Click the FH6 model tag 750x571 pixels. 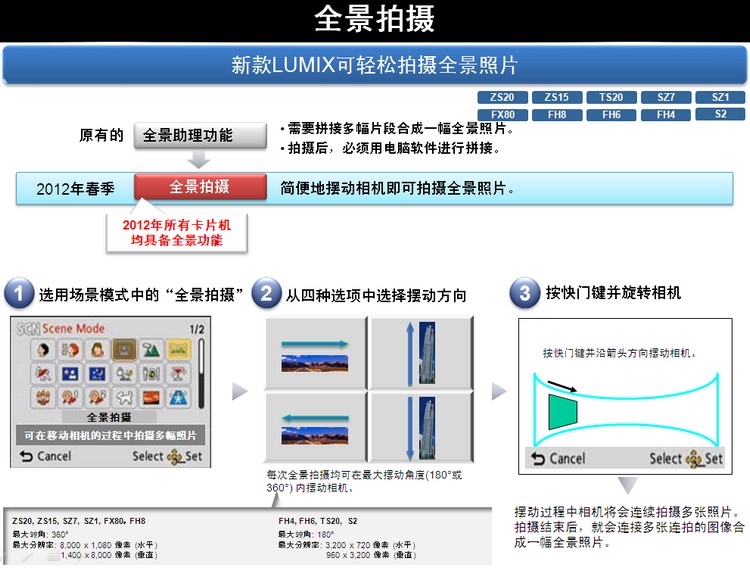(611, 115)
